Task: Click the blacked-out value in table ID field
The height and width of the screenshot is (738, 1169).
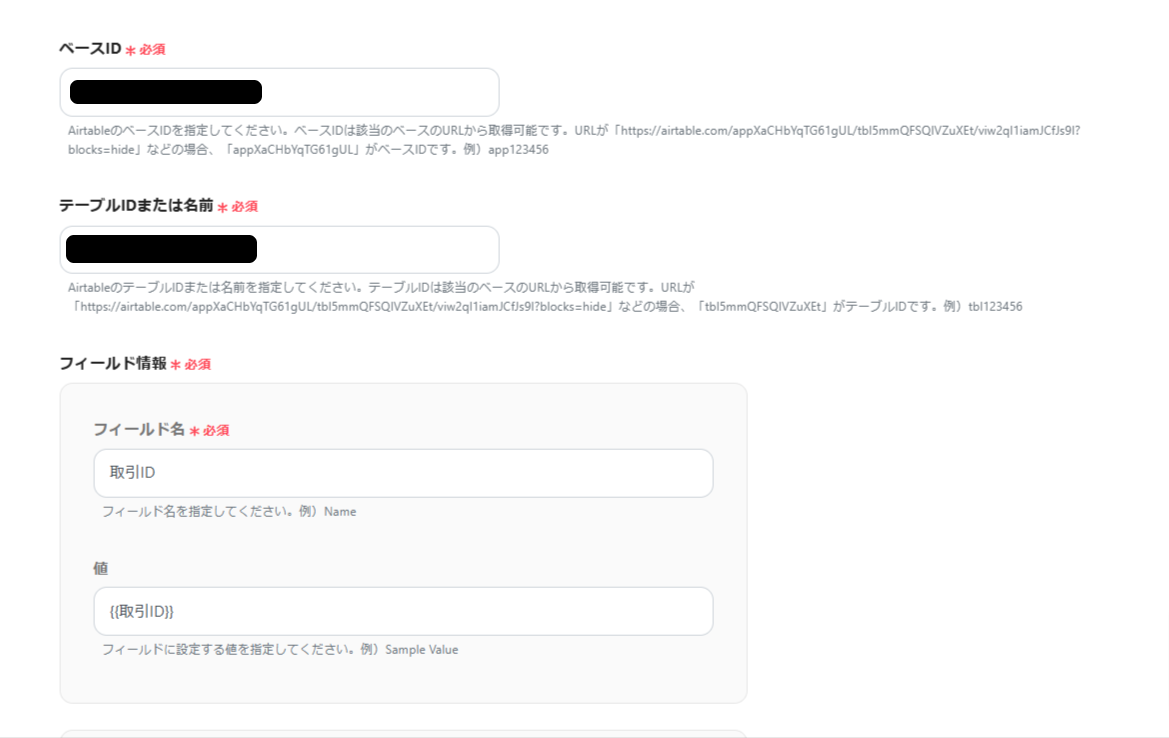Action: 161,249
